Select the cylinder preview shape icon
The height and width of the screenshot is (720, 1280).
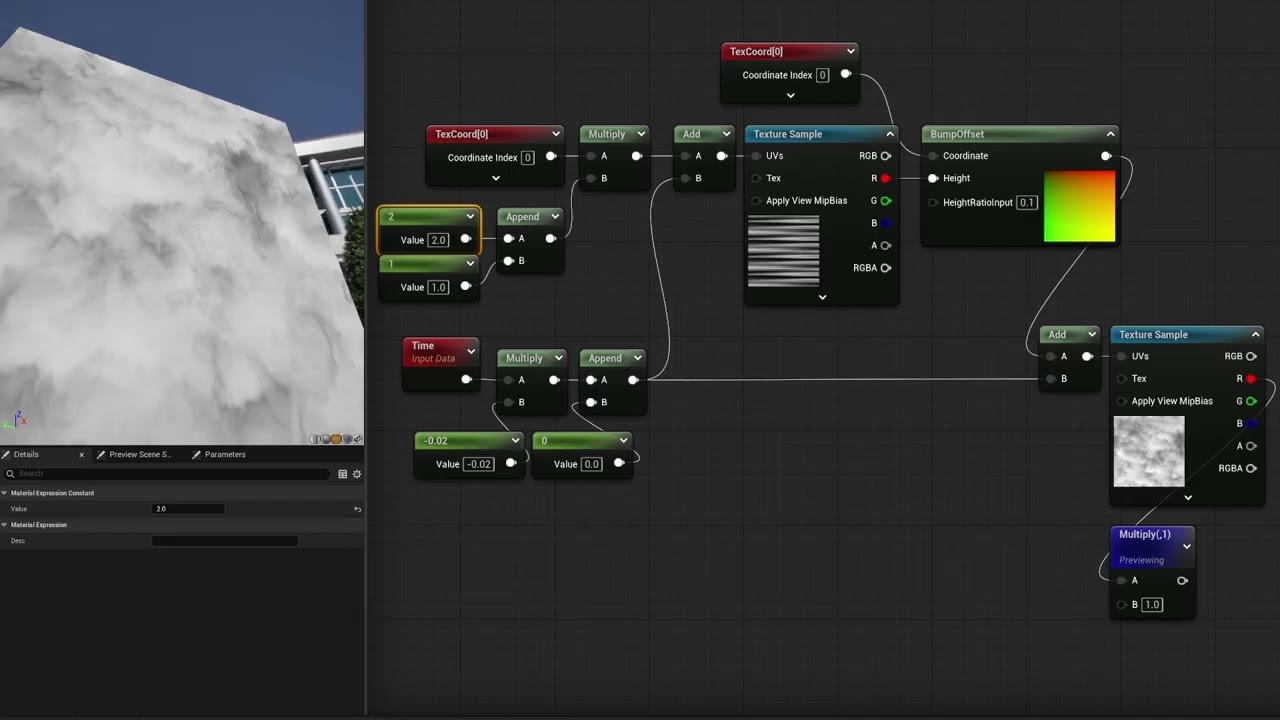click(x=315, y=439)
